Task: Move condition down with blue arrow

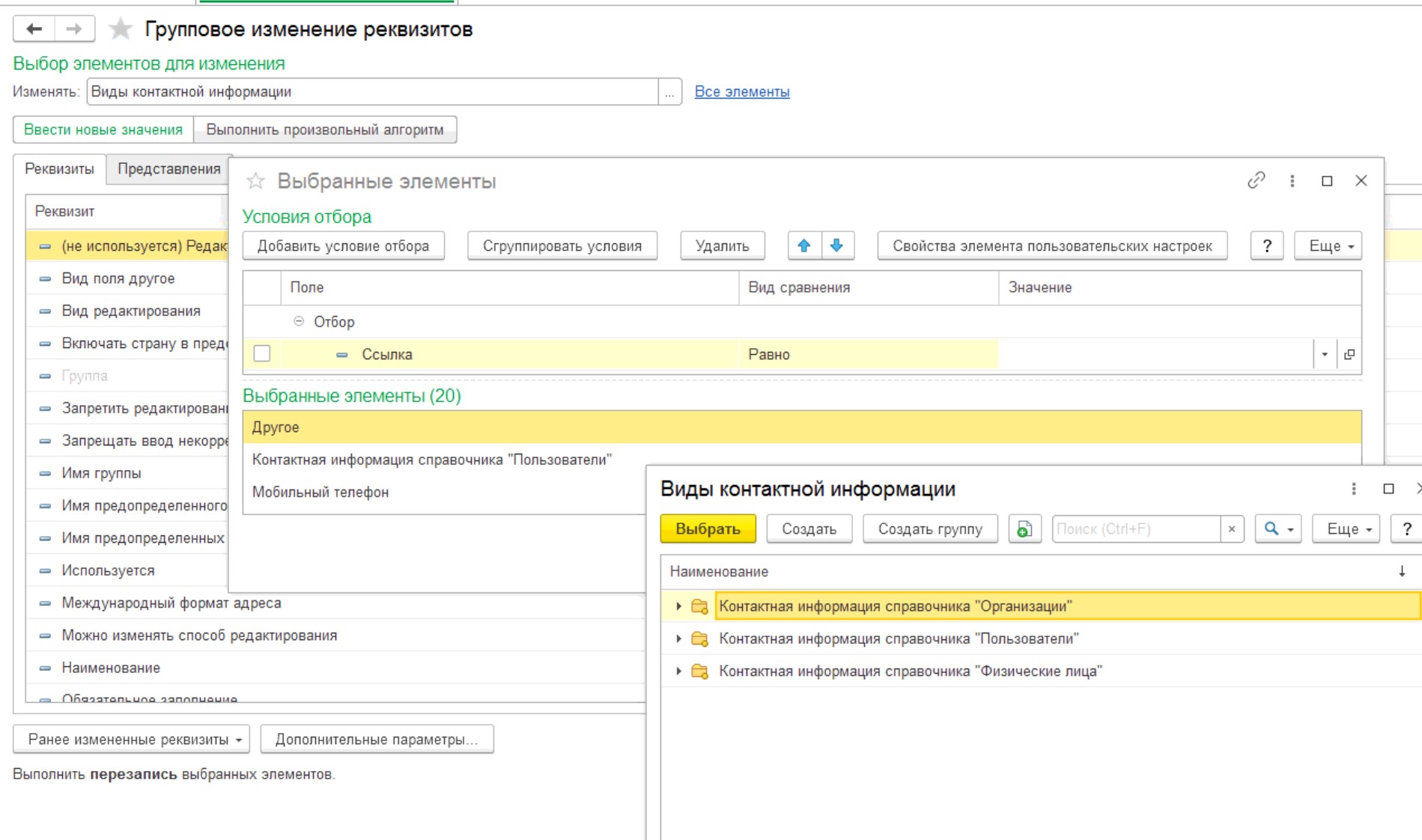Action: point(837,246)
